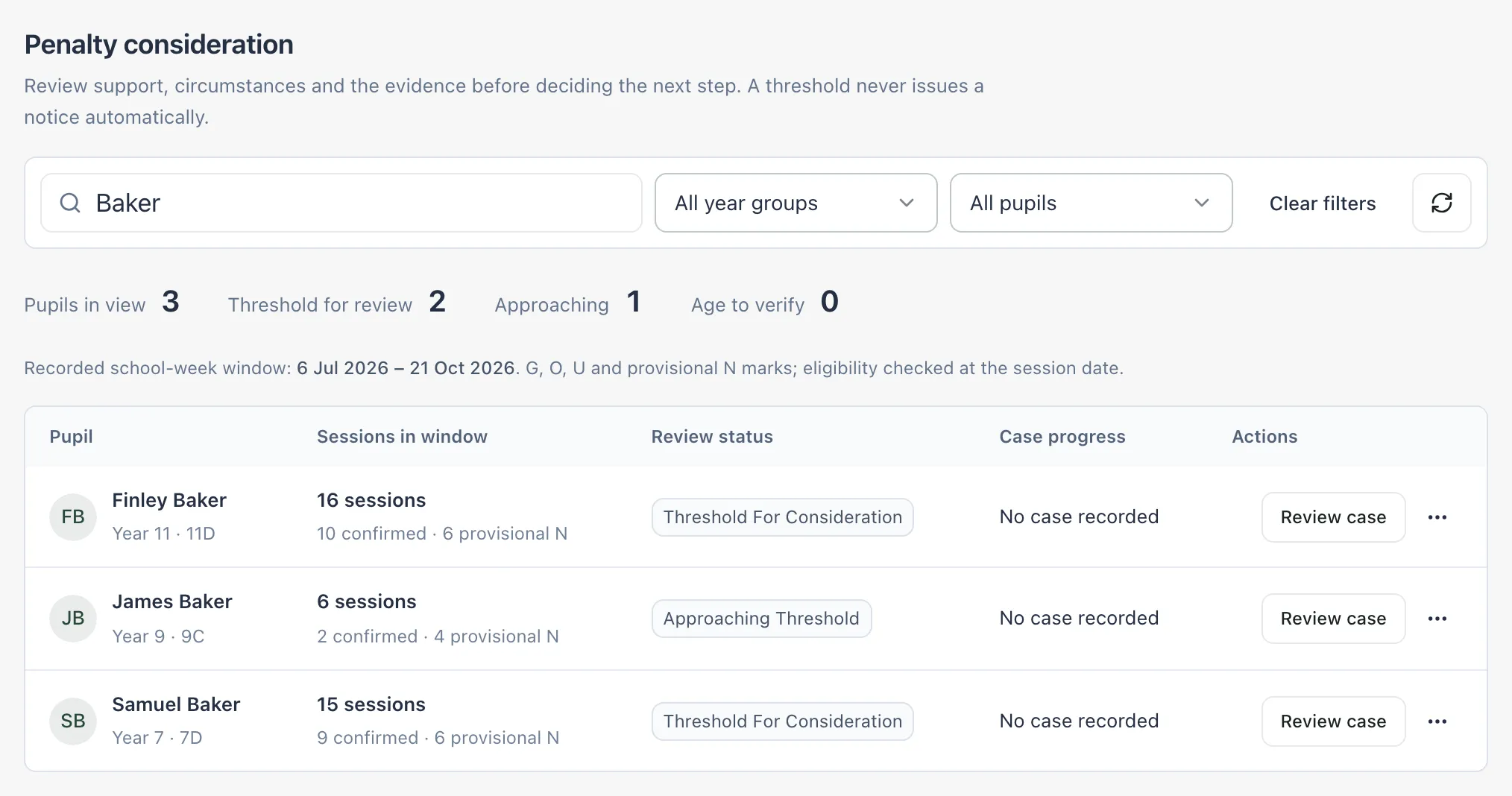
Task: Click the Sessions in window column header
Action: [x=402, y=437]
